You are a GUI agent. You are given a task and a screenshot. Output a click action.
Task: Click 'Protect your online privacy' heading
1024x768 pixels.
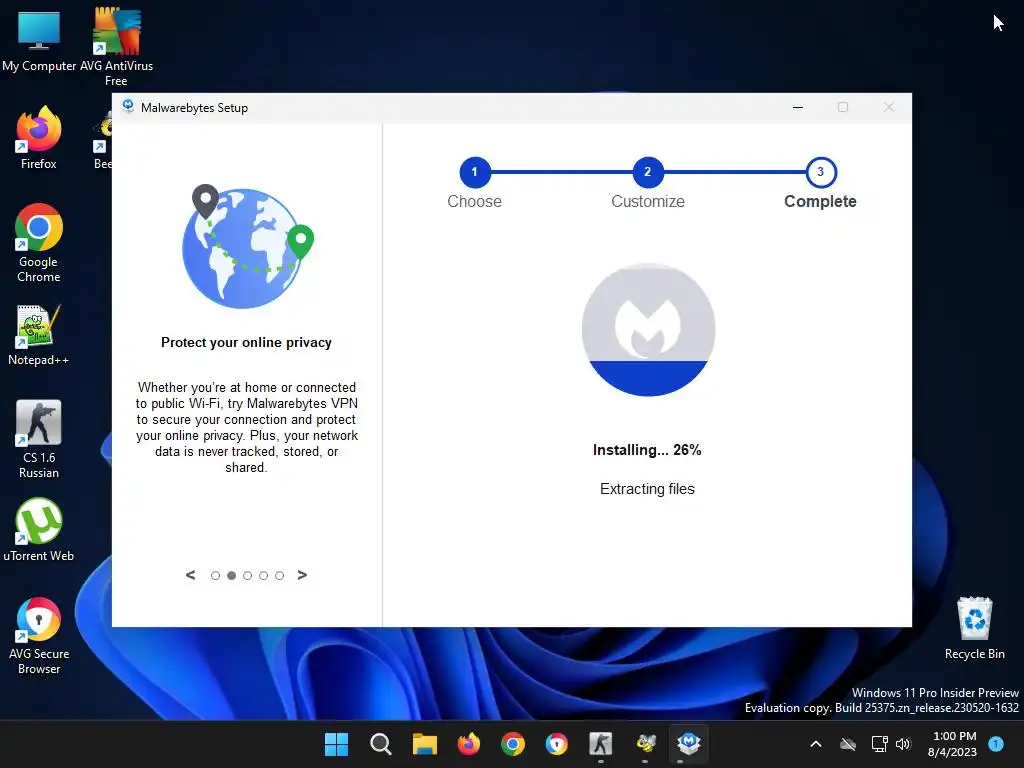(246, 342)
